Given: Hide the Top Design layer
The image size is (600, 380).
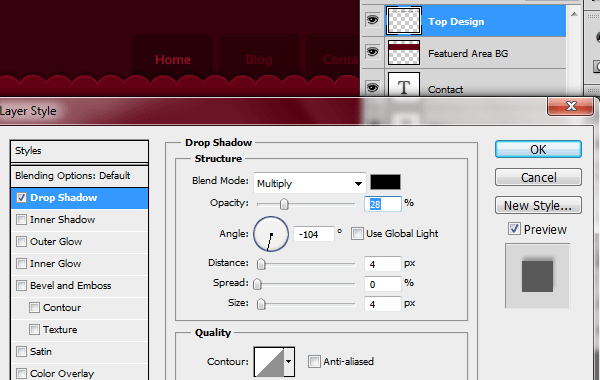Looking at the screenshot, I should tap(372, 20).
